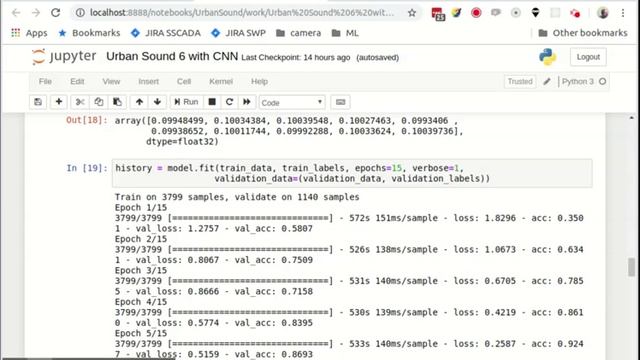Move selected cell up

[139, 102]
